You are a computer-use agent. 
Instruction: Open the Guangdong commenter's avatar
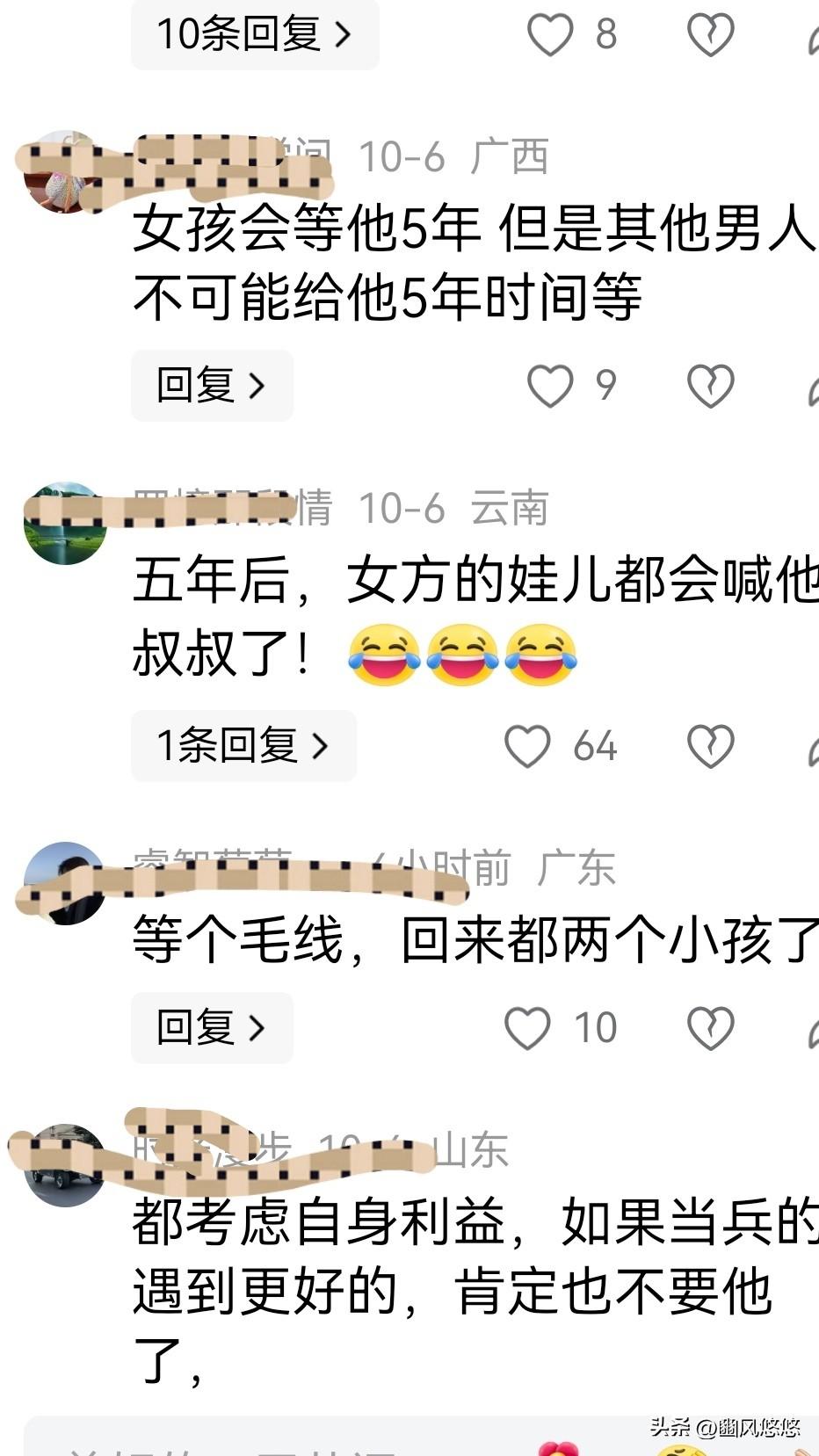click(x=64, y=883)
